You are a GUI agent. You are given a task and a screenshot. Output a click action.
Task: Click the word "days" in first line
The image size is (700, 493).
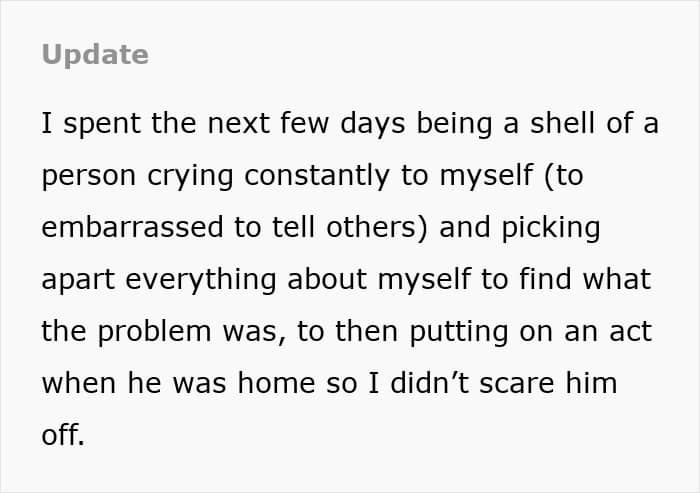[x=373, y=124]
